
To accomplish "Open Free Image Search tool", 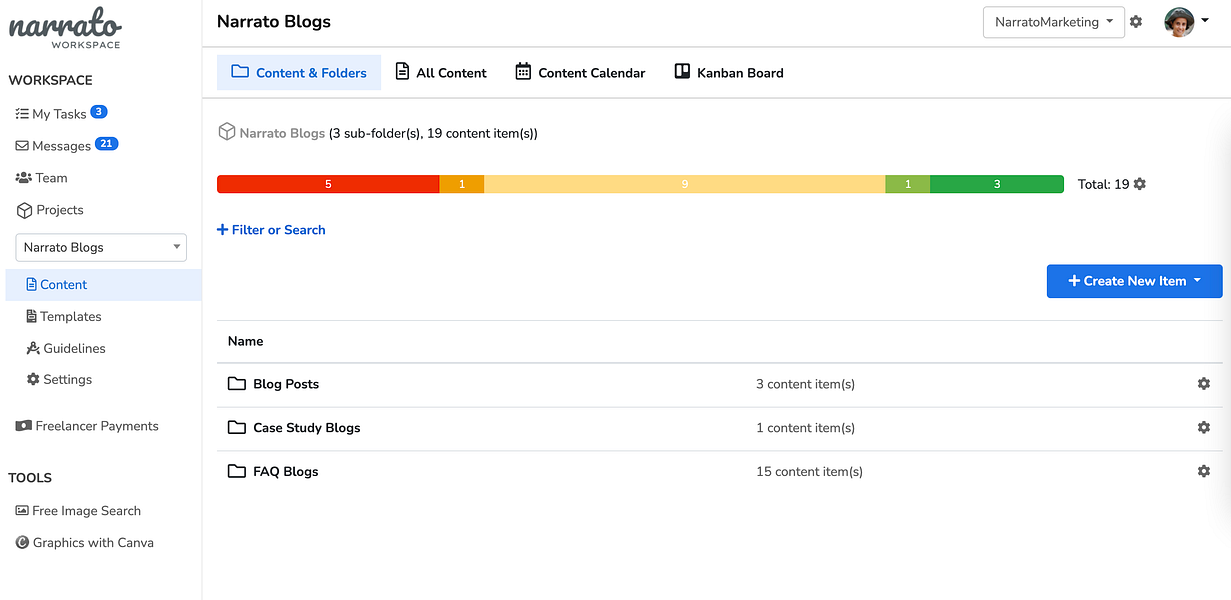I will click(78, 511).
